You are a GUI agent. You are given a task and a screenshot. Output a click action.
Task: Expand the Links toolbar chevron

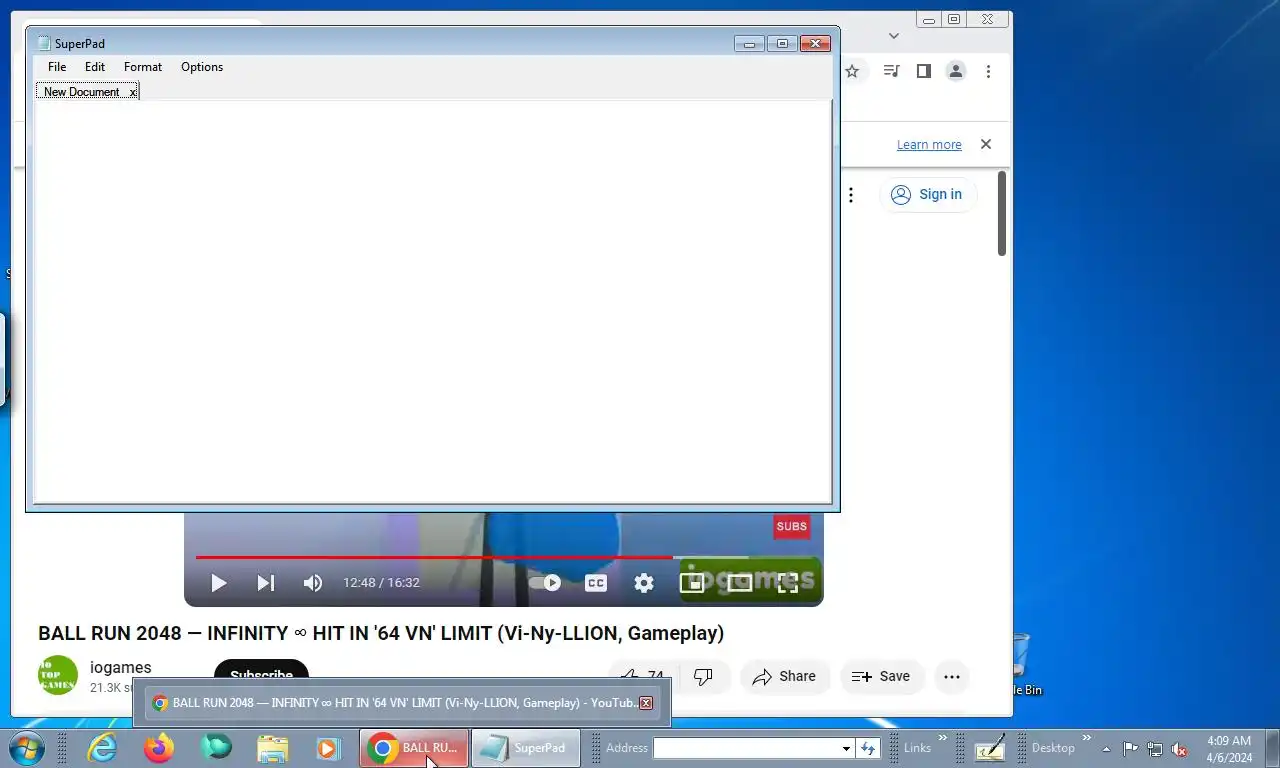[942, 739]
